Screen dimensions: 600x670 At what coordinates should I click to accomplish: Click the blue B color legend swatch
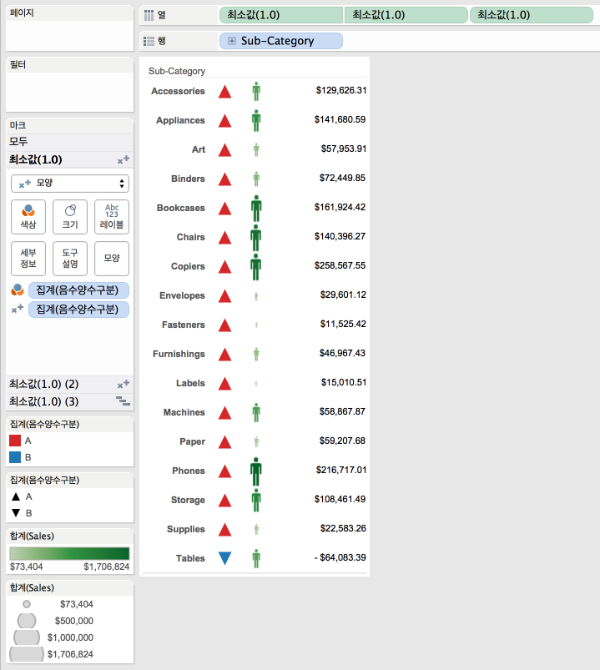15,457
